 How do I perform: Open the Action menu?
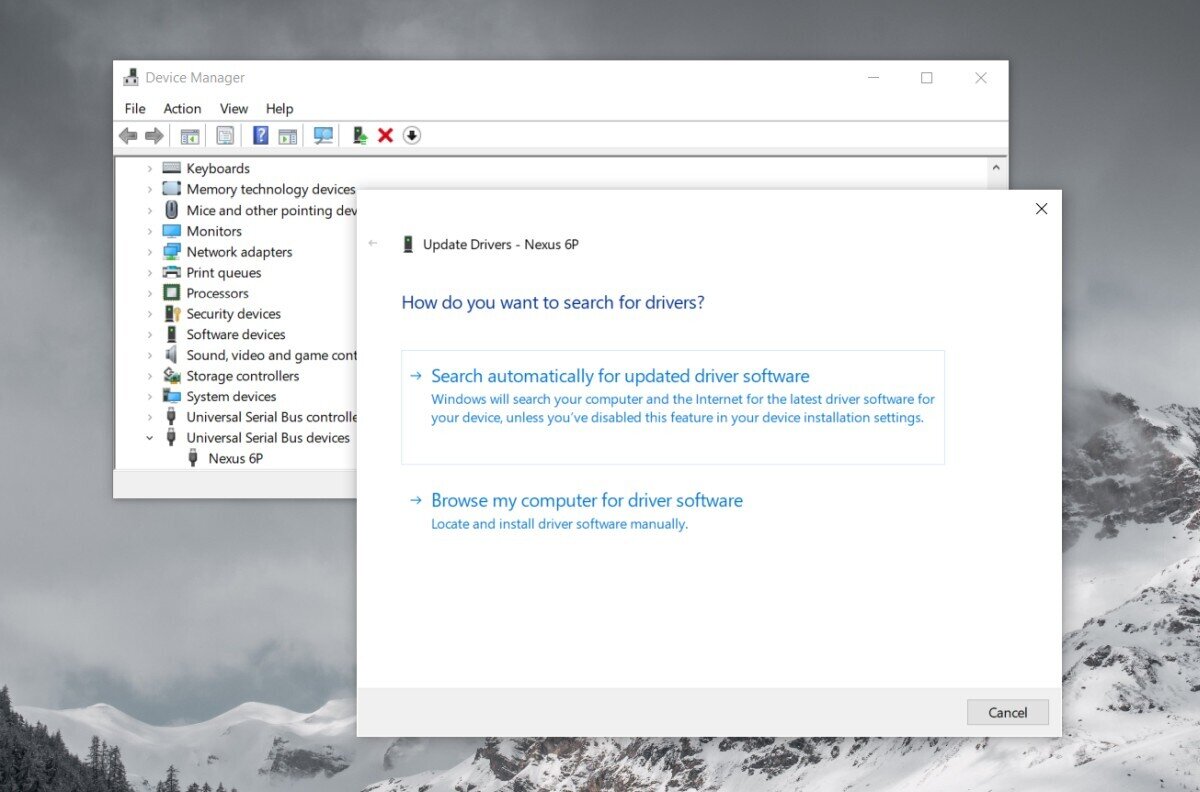tap(182, 108)
